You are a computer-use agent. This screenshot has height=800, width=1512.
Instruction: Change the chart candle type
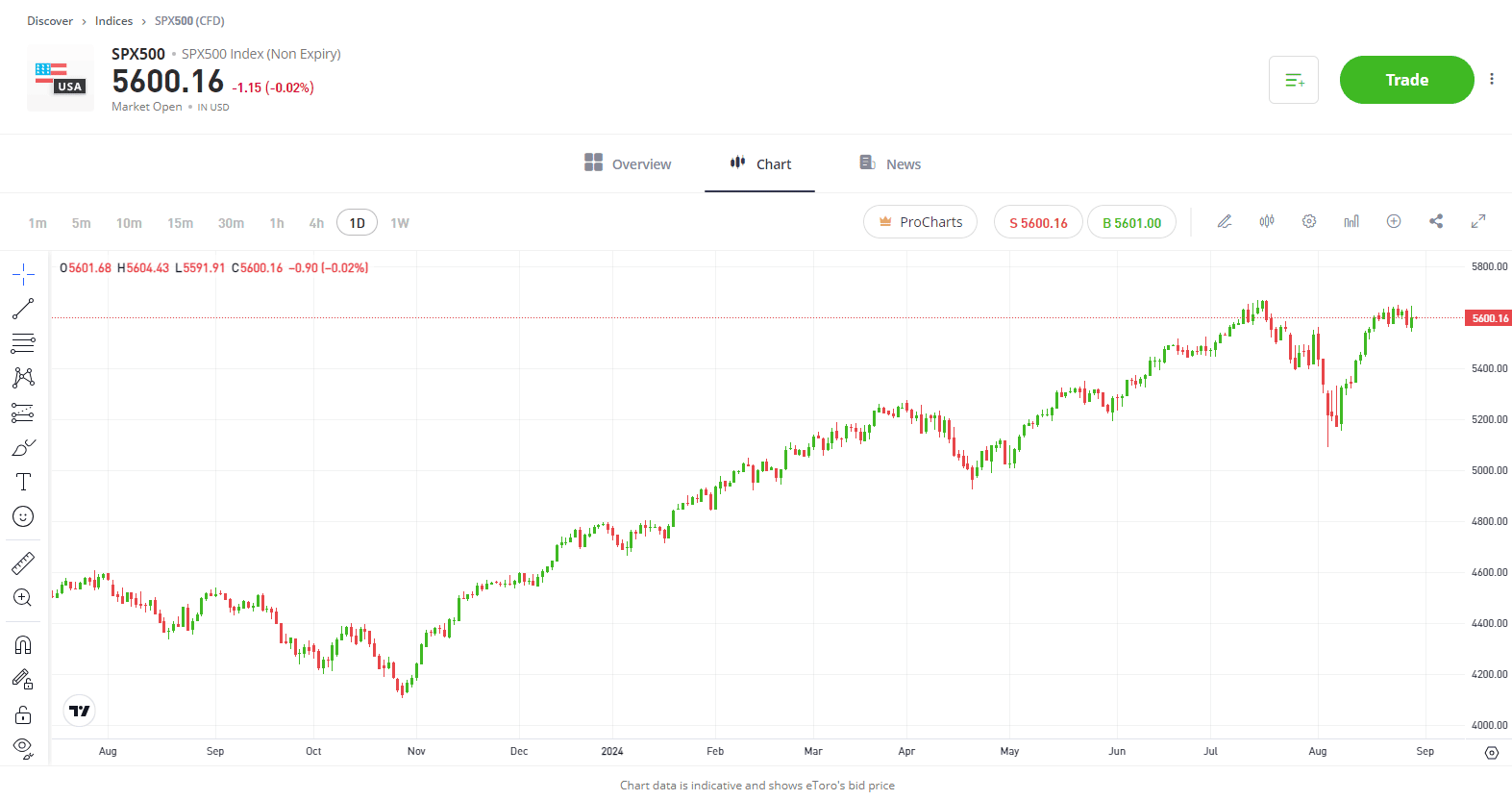click(x=1267, y=221)
